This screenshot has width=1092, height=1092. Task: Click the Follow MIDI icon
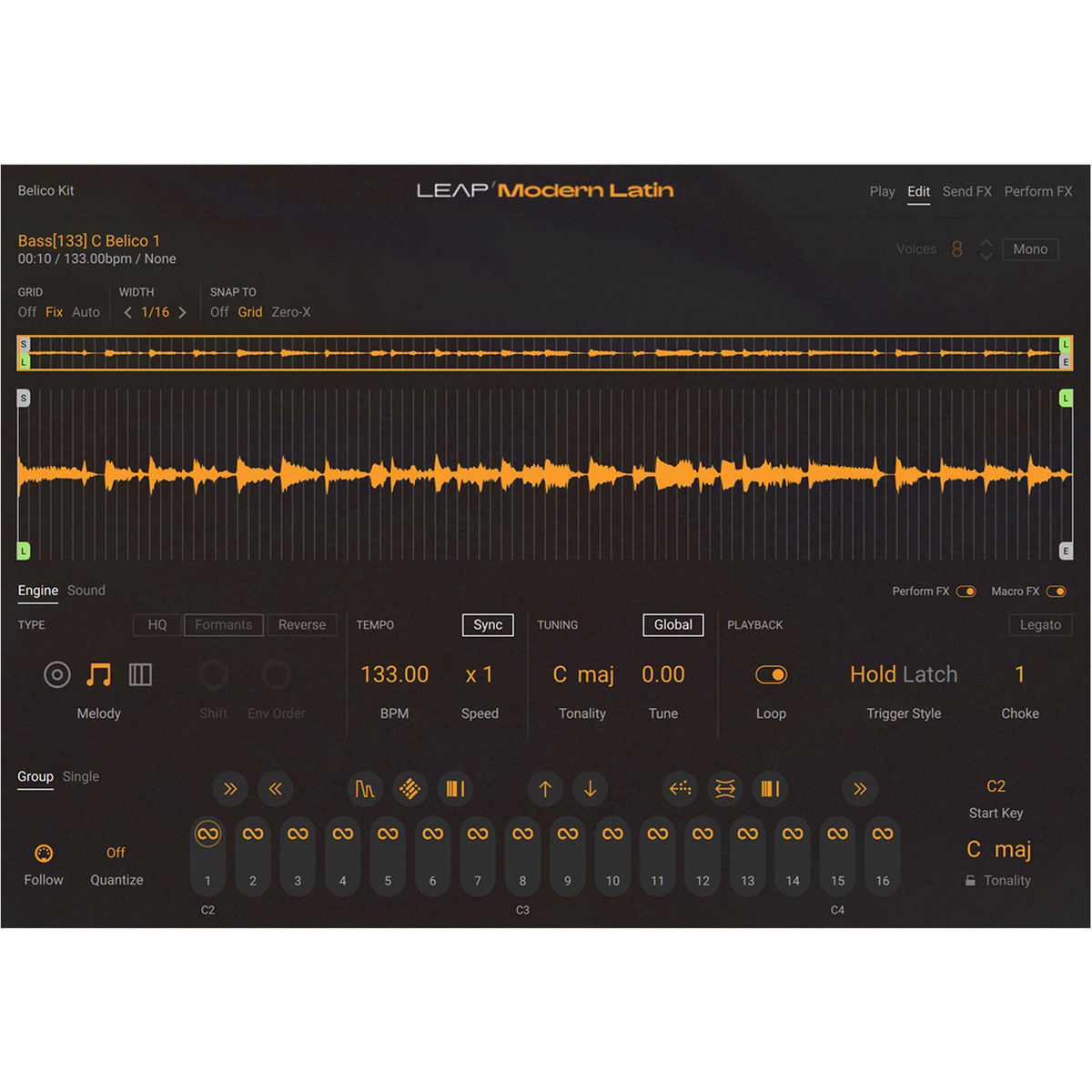[43, 854]
